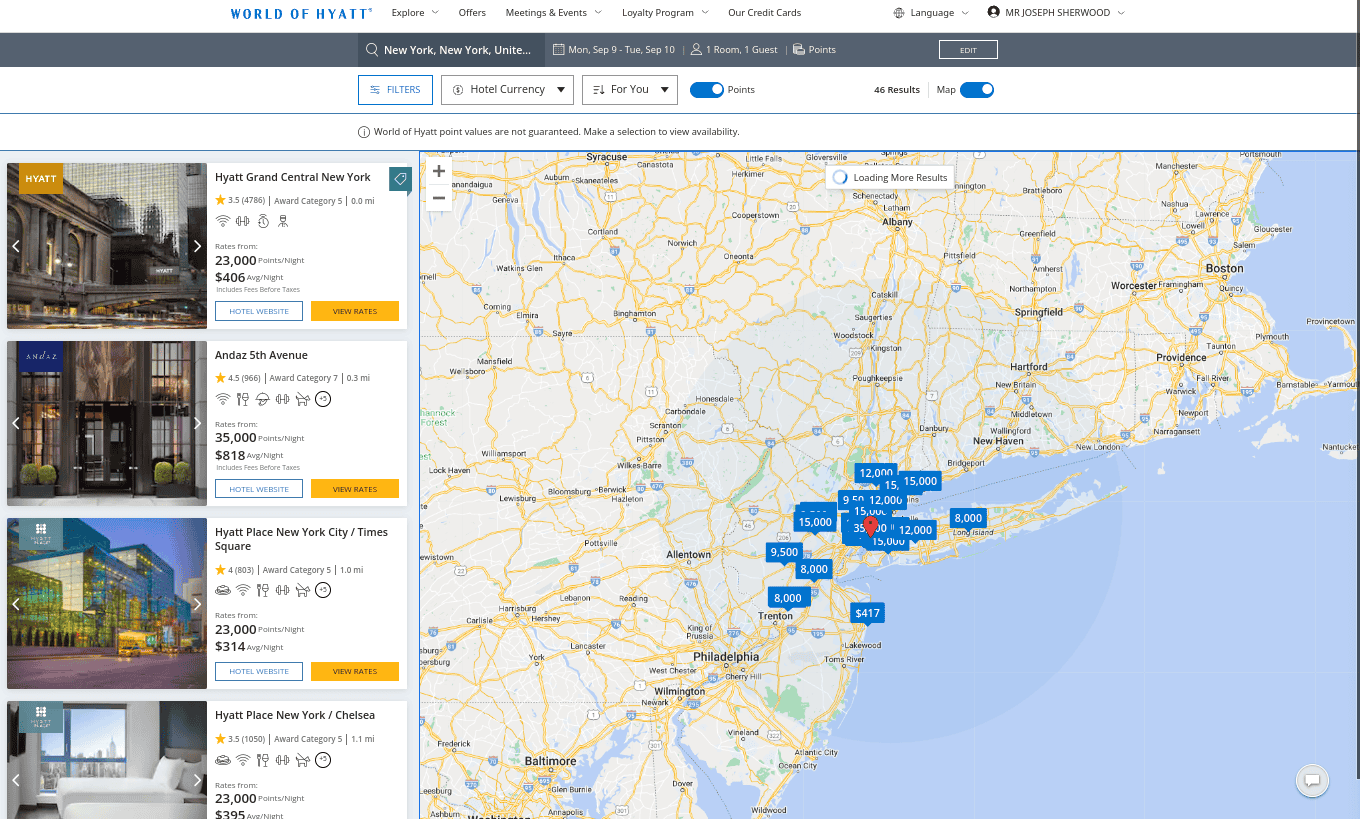Expand the Explore menu
The width and height of the screenshot is (1360, 819).
415,13
